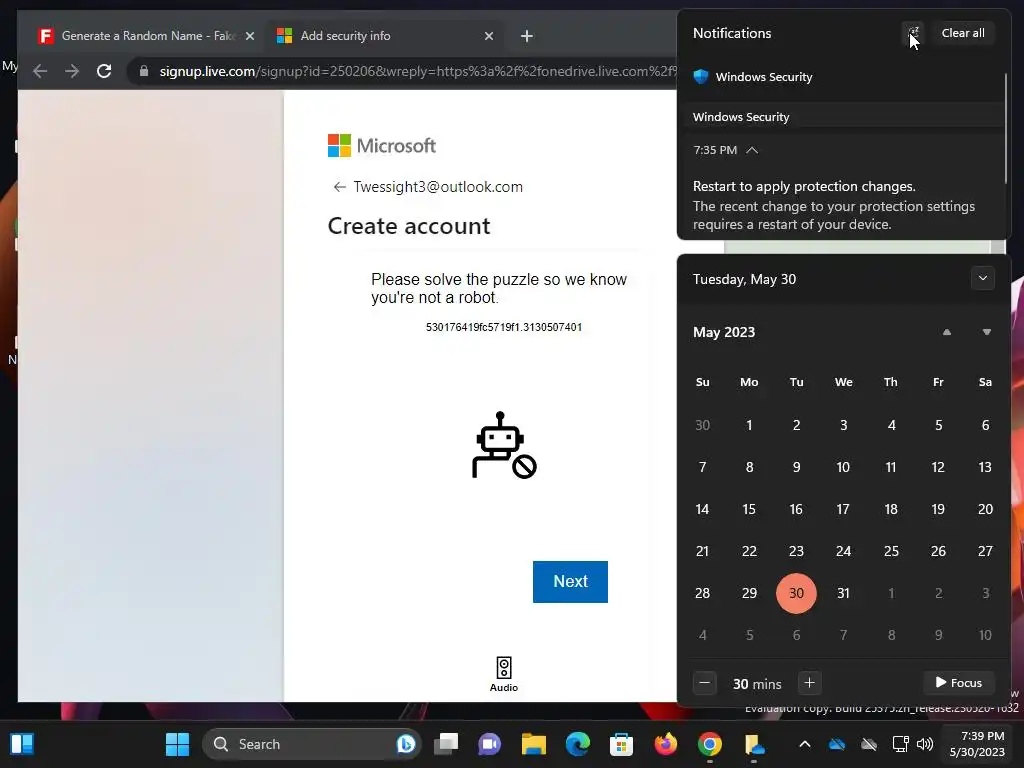Click the Notifications panel scrollbar
Screen dimensions: 1024x768
pyautogui.click(x=1005, y=127)
